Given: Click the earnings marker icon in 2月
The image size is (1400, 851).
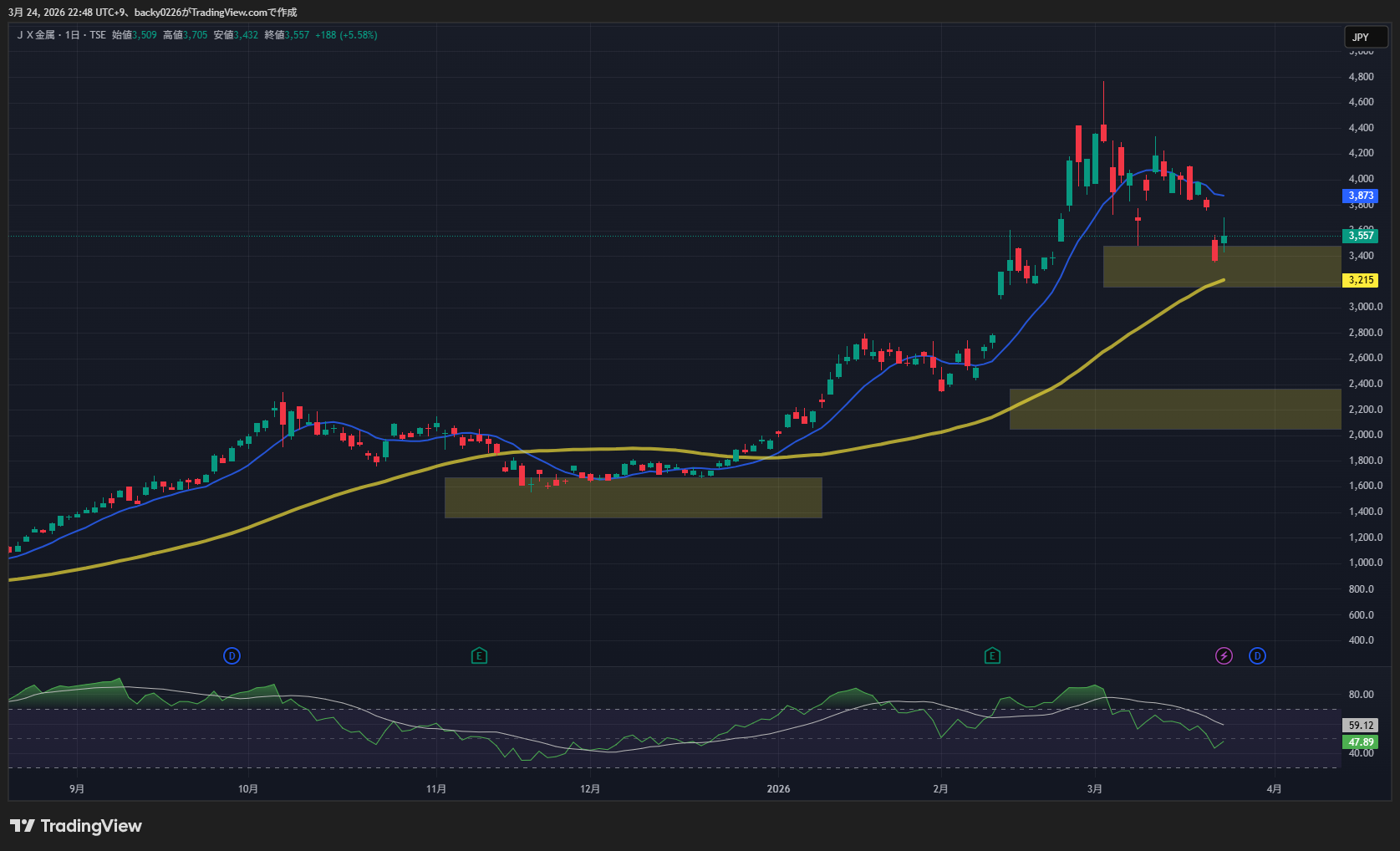Looking at the screenshot, I should point(992,656).
